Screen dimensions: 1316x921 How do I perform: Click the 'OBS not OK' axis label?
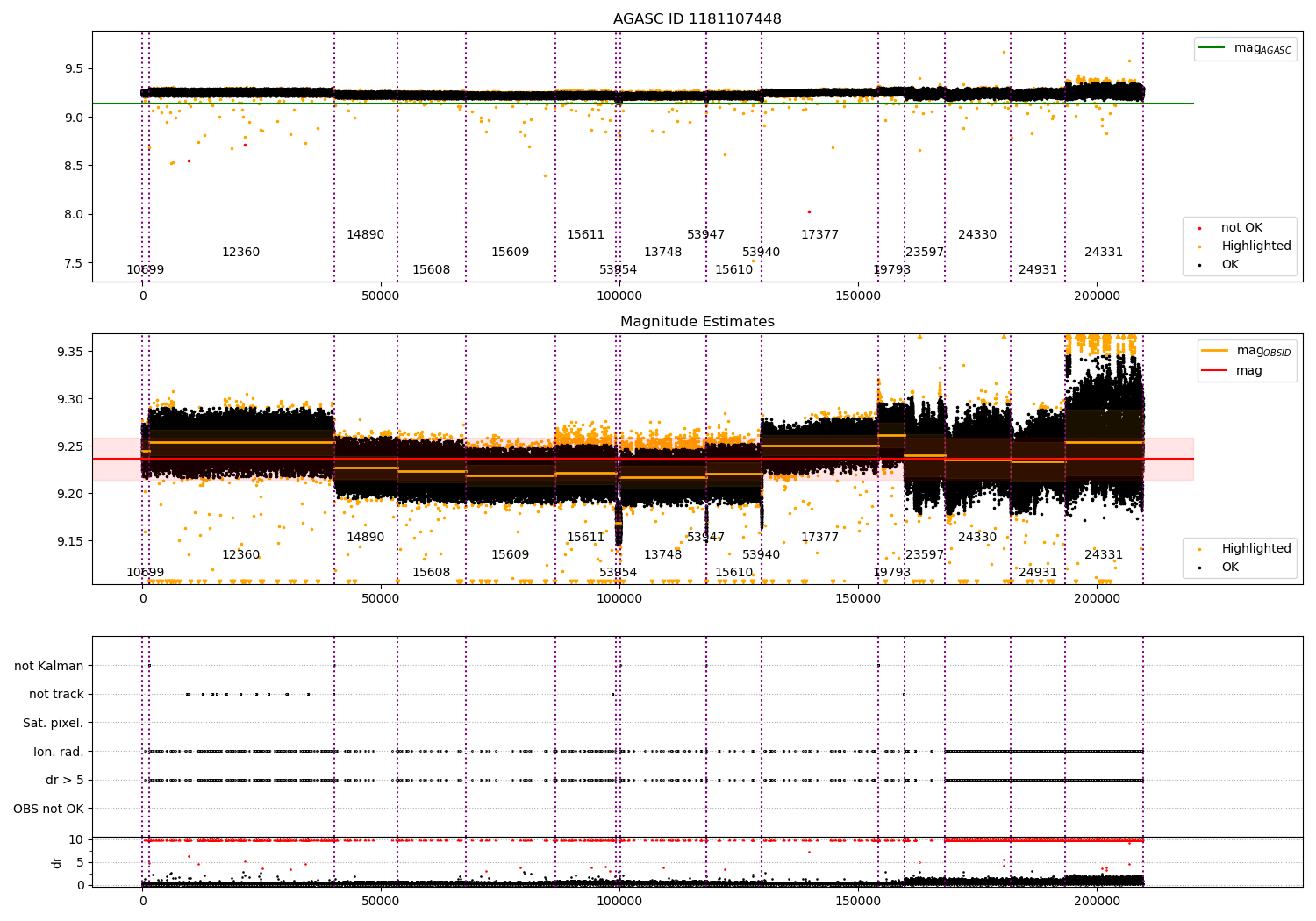click(48, 810)
